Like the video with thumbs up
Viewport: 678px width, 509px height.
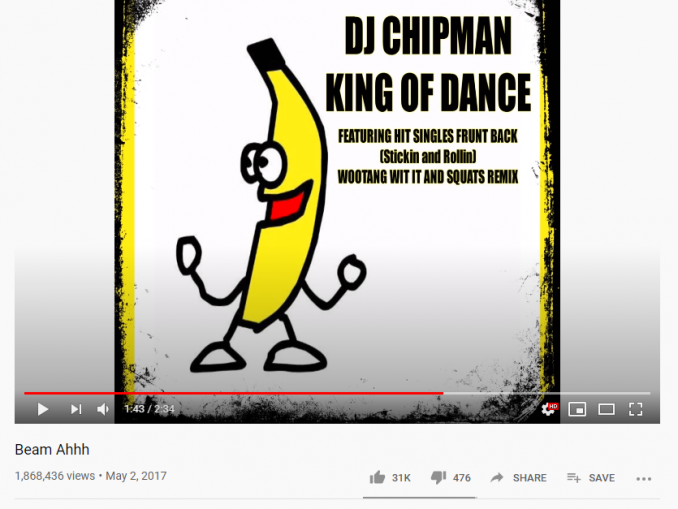pos(377,477)
